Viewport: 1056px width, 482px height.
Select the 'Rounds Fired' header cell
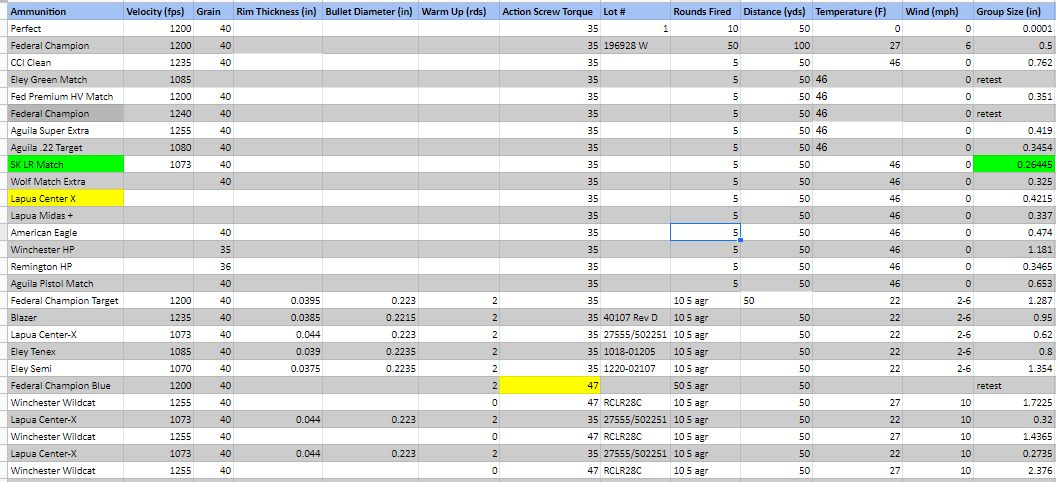click(705, 12)
